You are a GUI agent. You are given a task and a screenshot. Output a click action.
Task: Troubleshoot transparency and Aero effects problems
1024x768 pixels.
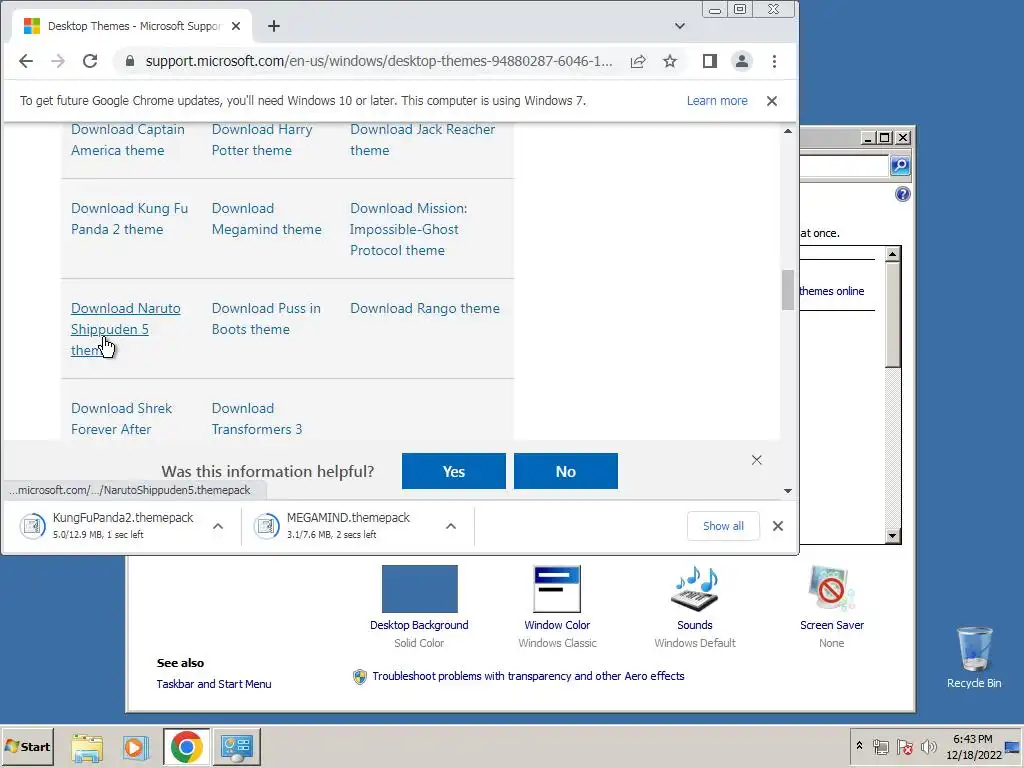point(528,676)
